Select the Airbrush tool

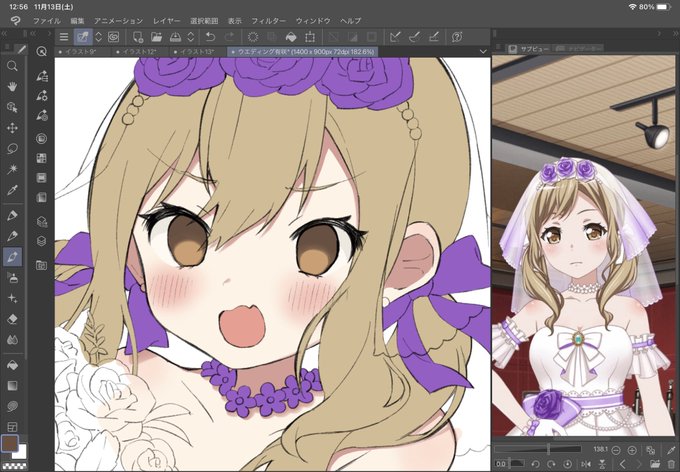[x=12, y=278]
